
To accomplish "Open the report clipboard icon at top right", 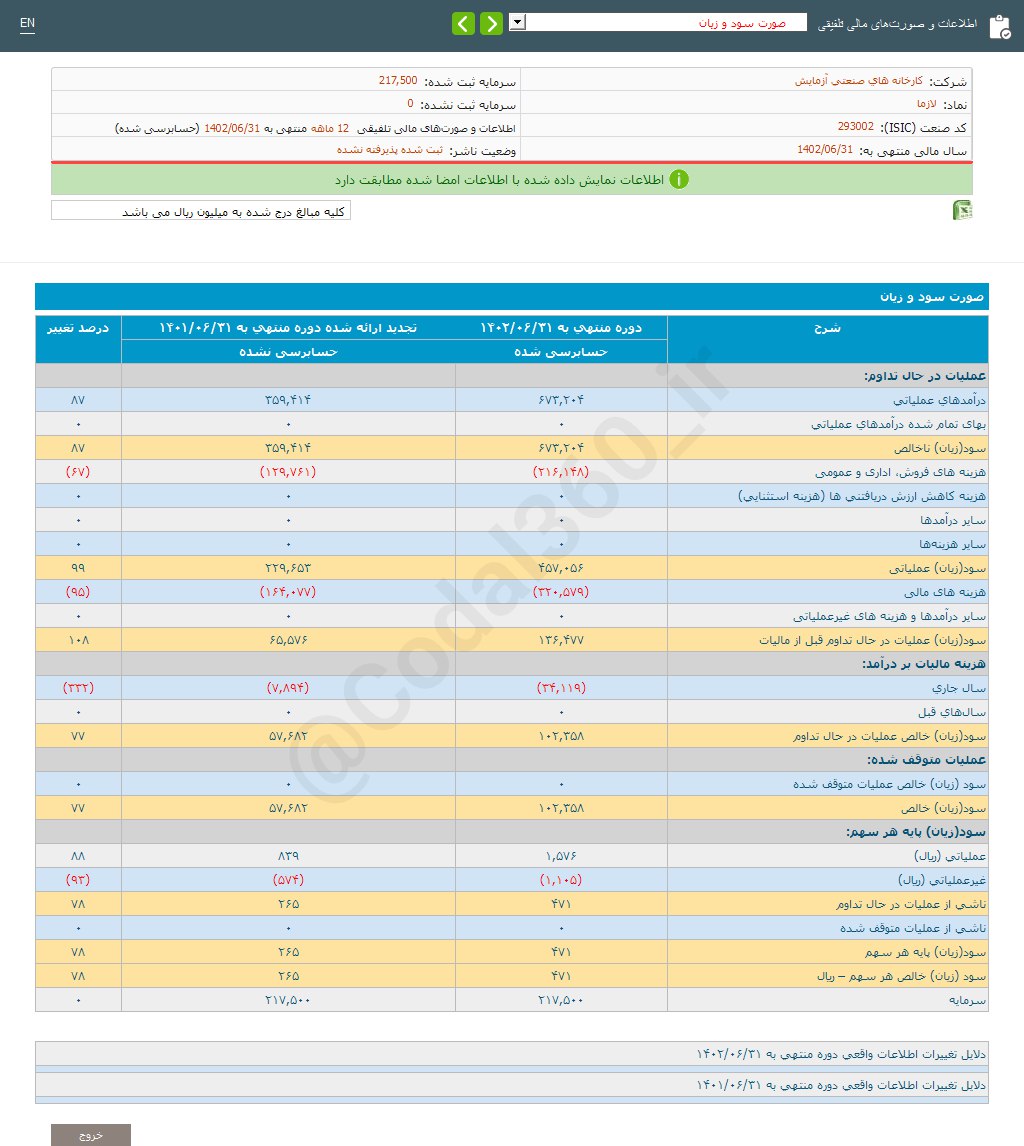I will tap(997, 27).
